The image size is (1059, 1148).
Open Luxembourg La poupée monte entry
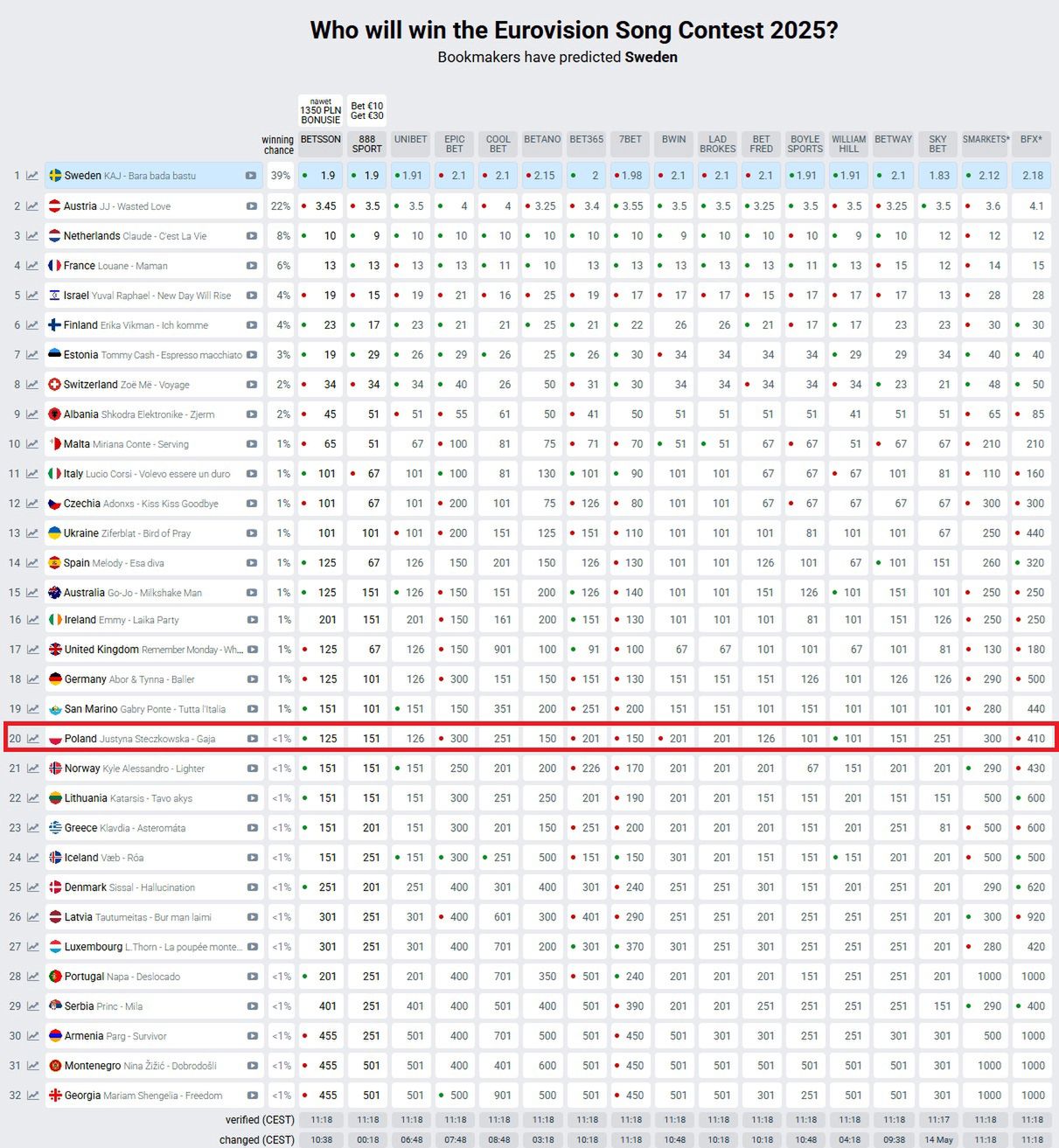click(153, 947)
